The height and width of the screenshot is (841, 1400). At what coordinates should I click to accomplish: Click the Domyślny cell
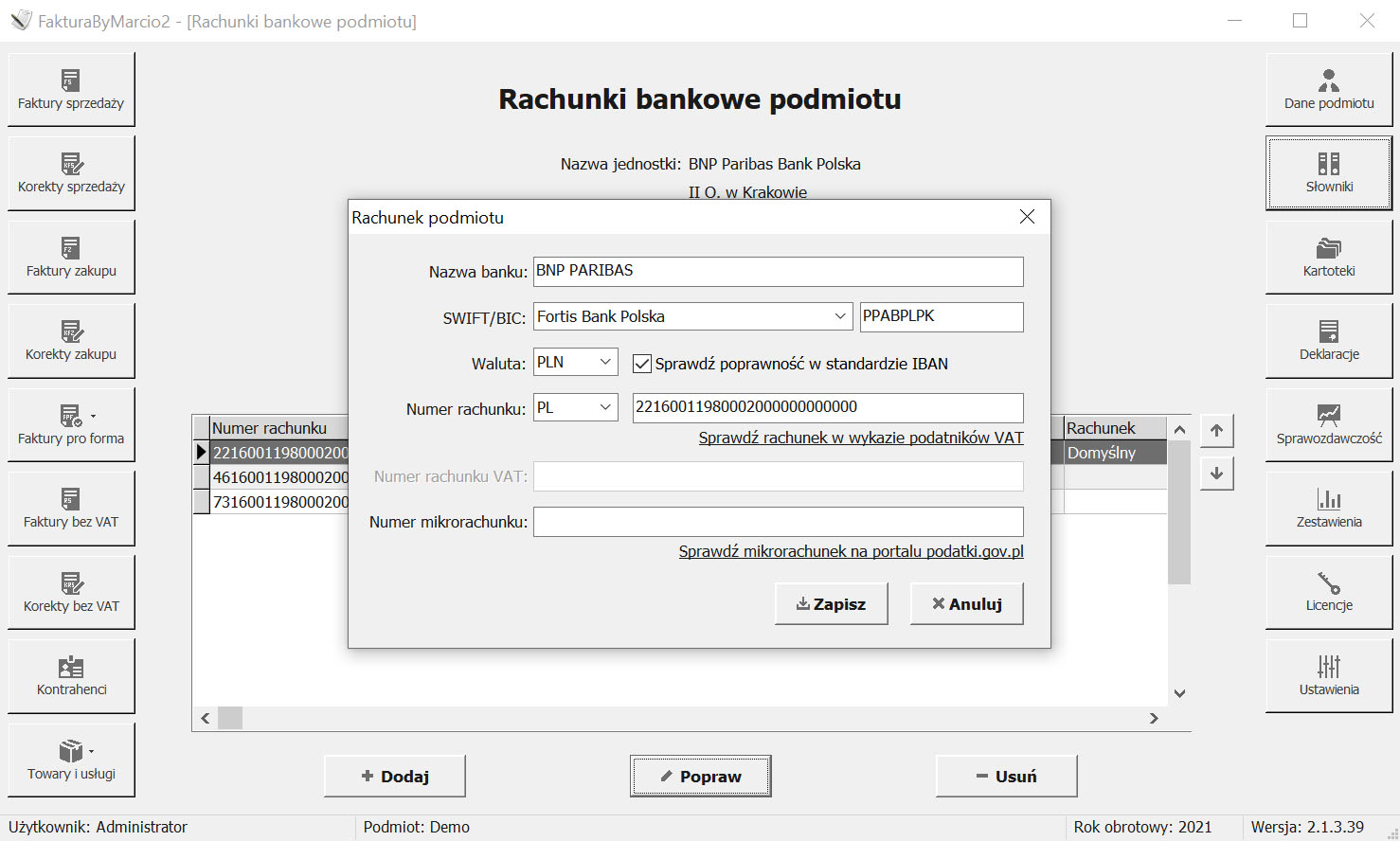coord(1115,453)
